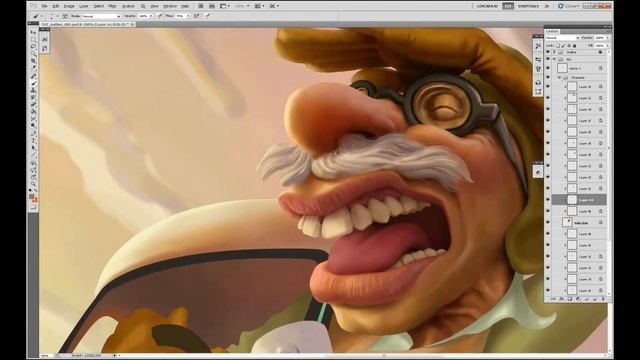Select the History Brush tool
This screenshot has height=360, width=640.
[33, 97]
